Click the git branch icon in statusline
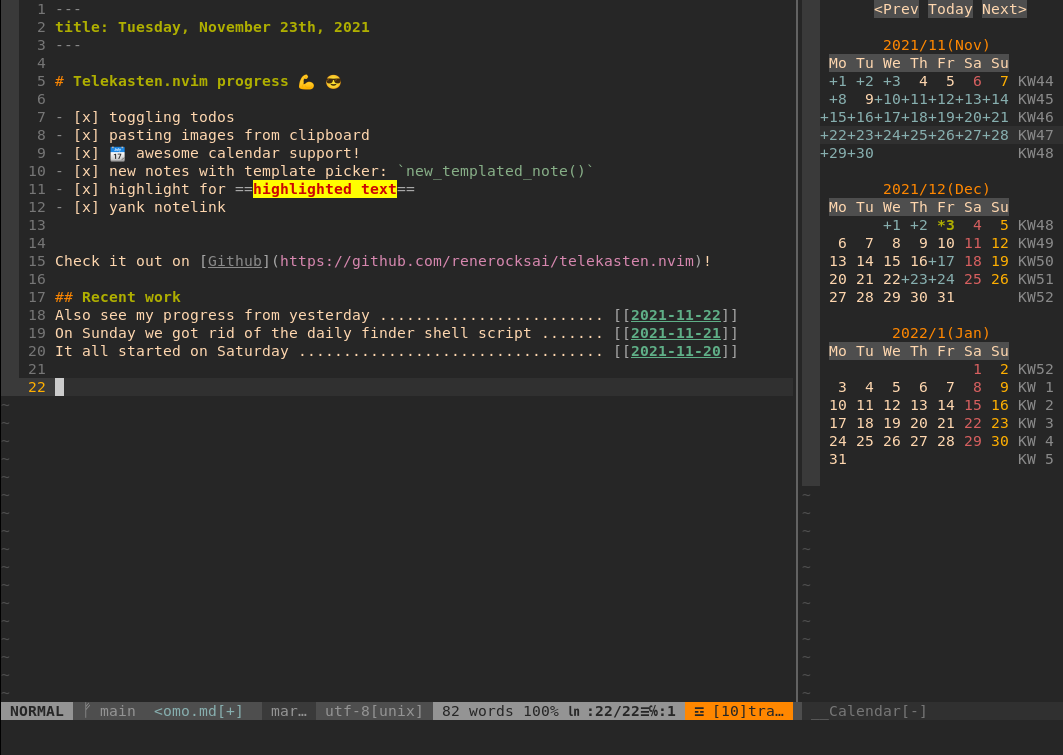1063x755 pixels. click(88, 711)
